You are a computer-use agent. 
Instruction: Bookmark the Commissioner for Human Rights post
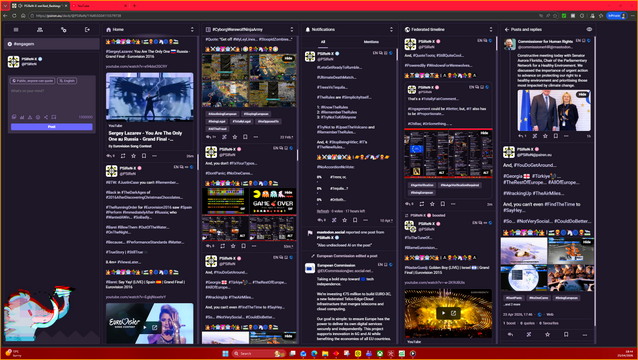coord(556,136)
